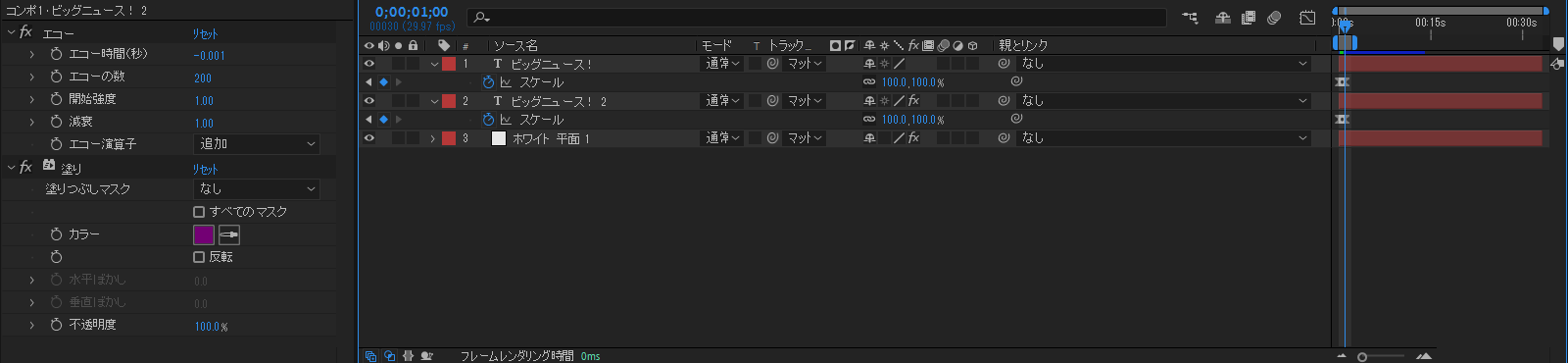Open the Graph Editor
The image size is (1568, 363).
tap(1307, 18)
